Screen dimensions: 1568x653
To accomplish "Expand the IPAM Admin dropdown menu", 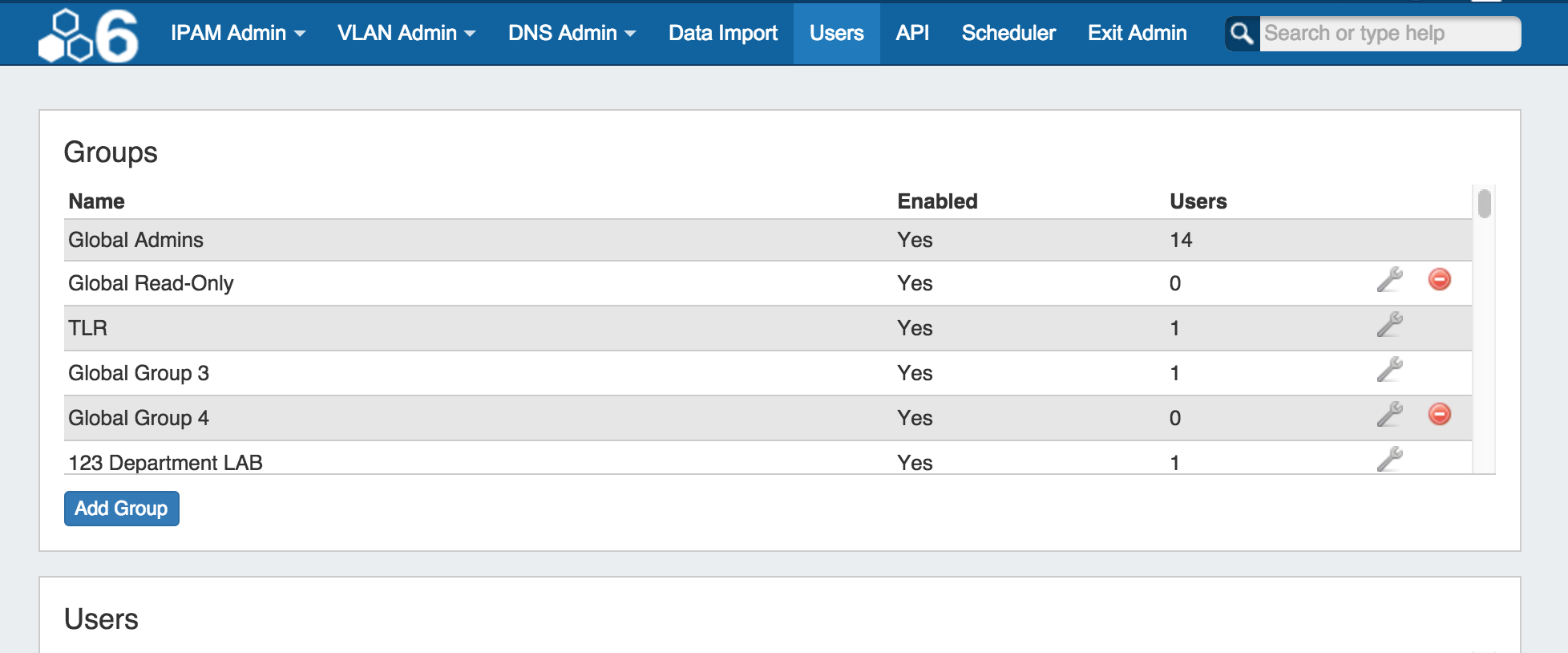I will click(237, 33).
